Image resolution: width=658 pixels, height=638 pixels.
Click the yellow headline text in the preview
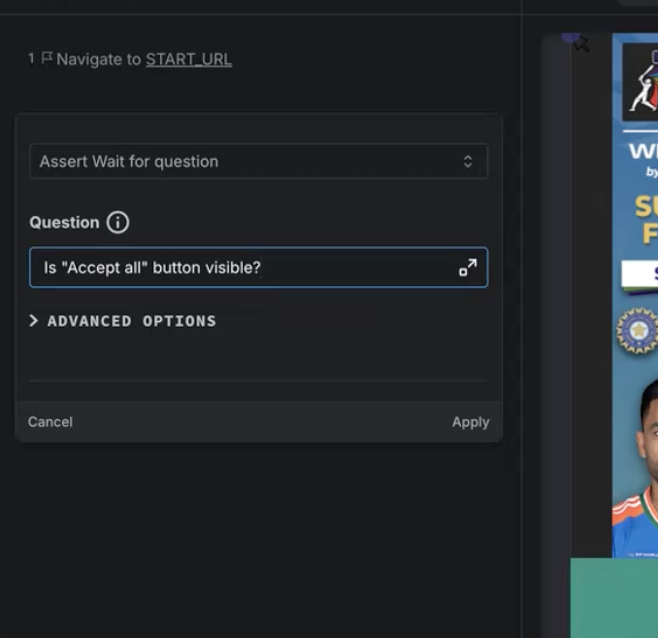point(645,220)
